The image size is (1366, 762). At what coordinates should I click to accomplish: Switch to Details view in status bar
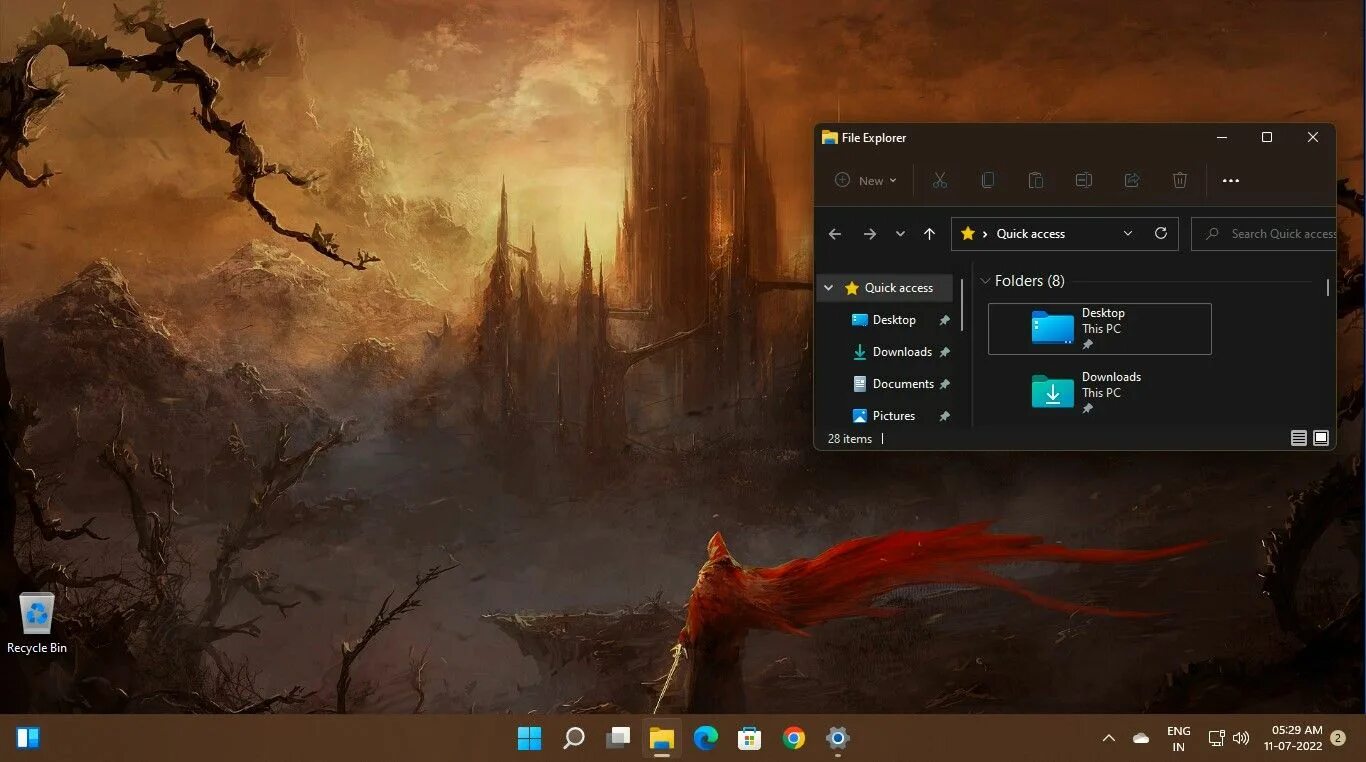click(1299, 438)
